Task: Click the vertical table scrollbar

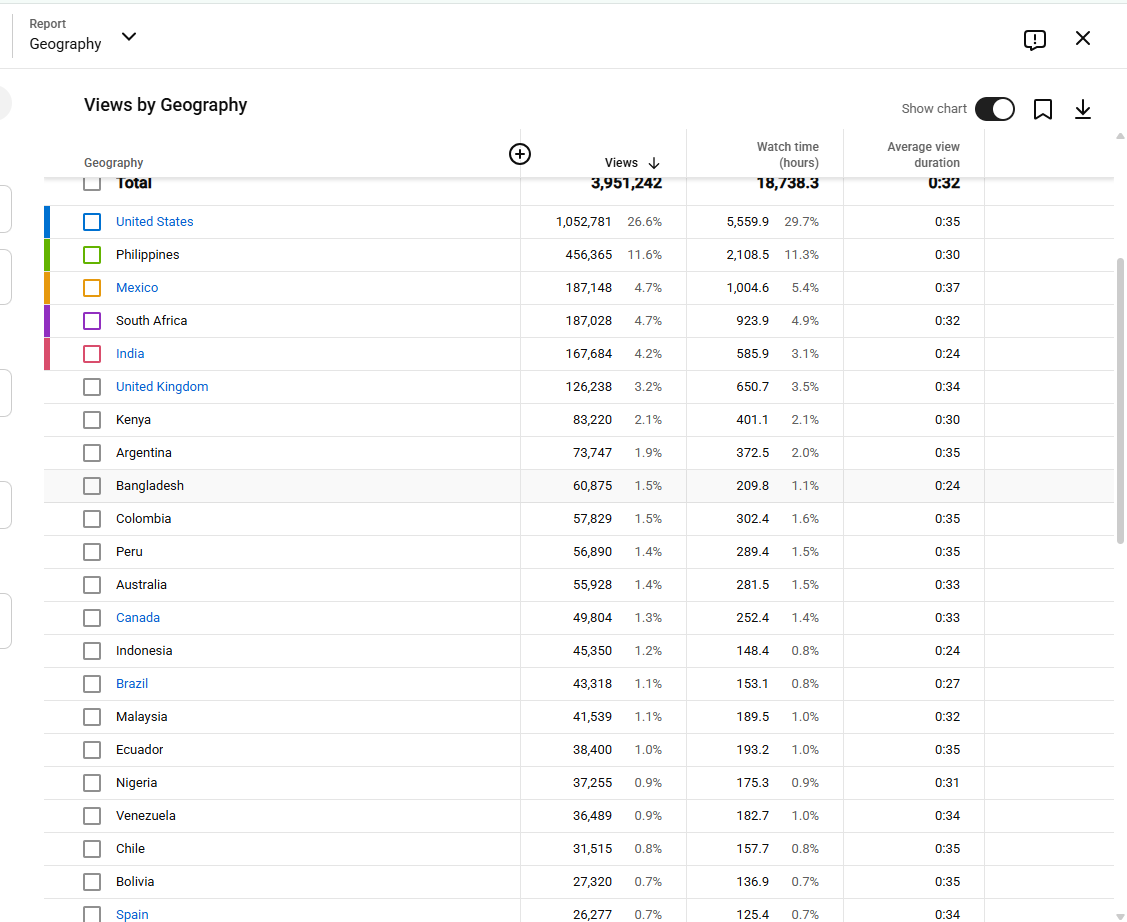Action: click(x=1120, y=401)
